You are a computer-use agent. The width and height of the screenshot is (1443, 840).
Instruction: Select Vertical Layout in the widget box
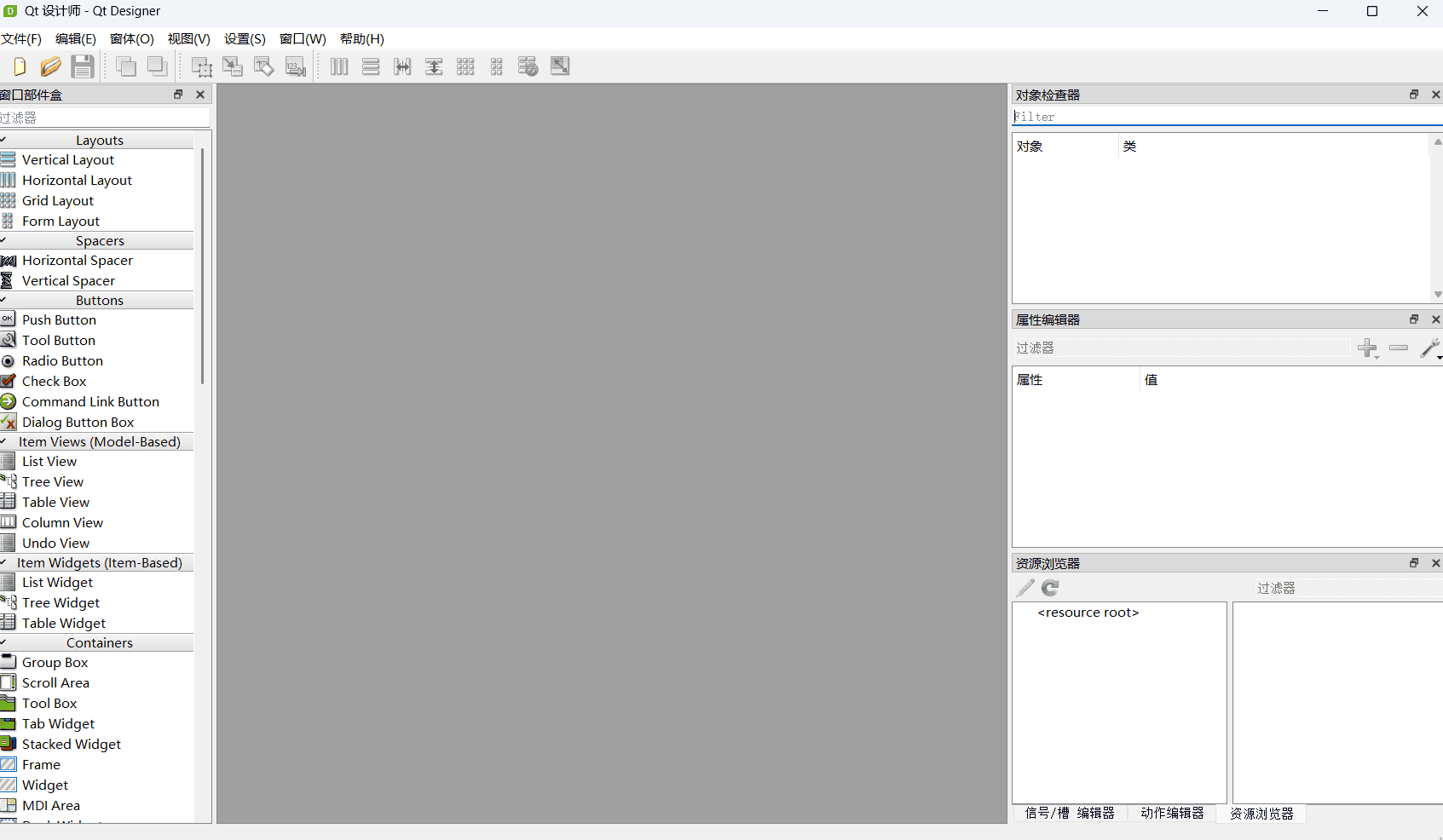click(x=68, y=159)
